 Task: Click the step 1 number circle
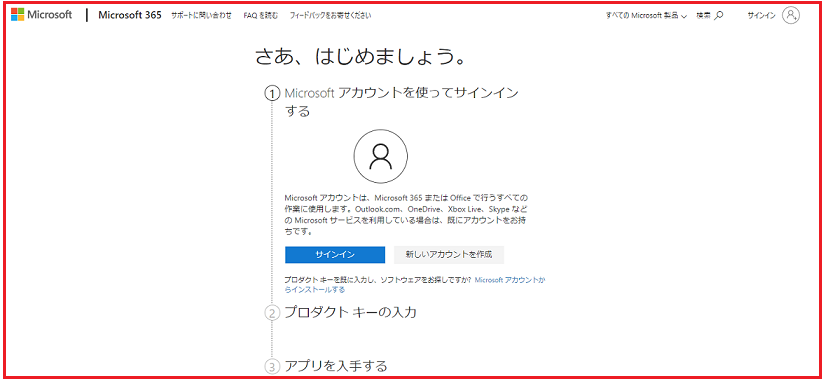pos(272,94)
